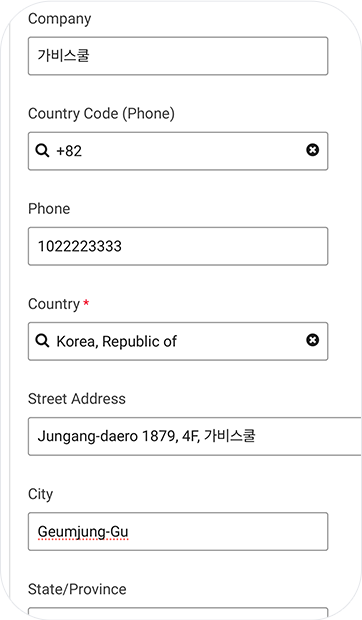Screen dimensions: 362x620
Task: Click the +82 text in the country code box
Action: pos(69,151)
